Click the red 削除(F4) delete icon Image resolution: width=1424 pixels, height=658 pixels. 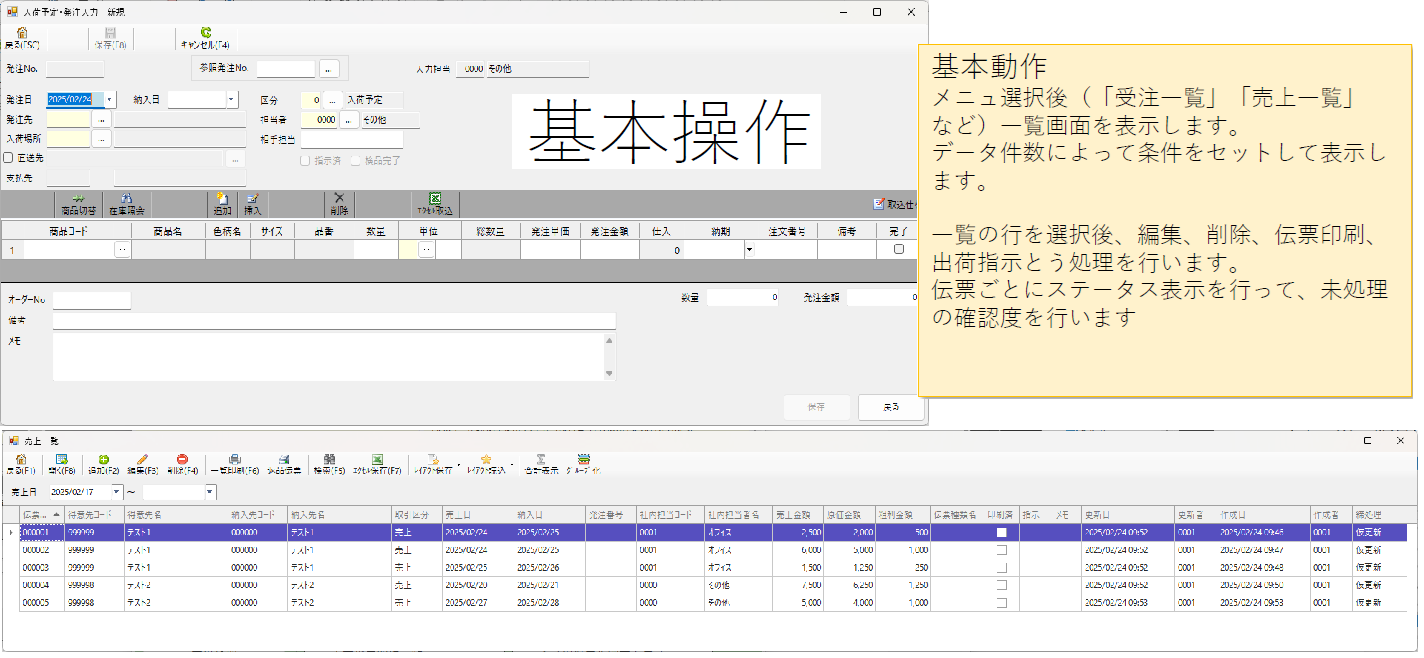click(182, 460)
